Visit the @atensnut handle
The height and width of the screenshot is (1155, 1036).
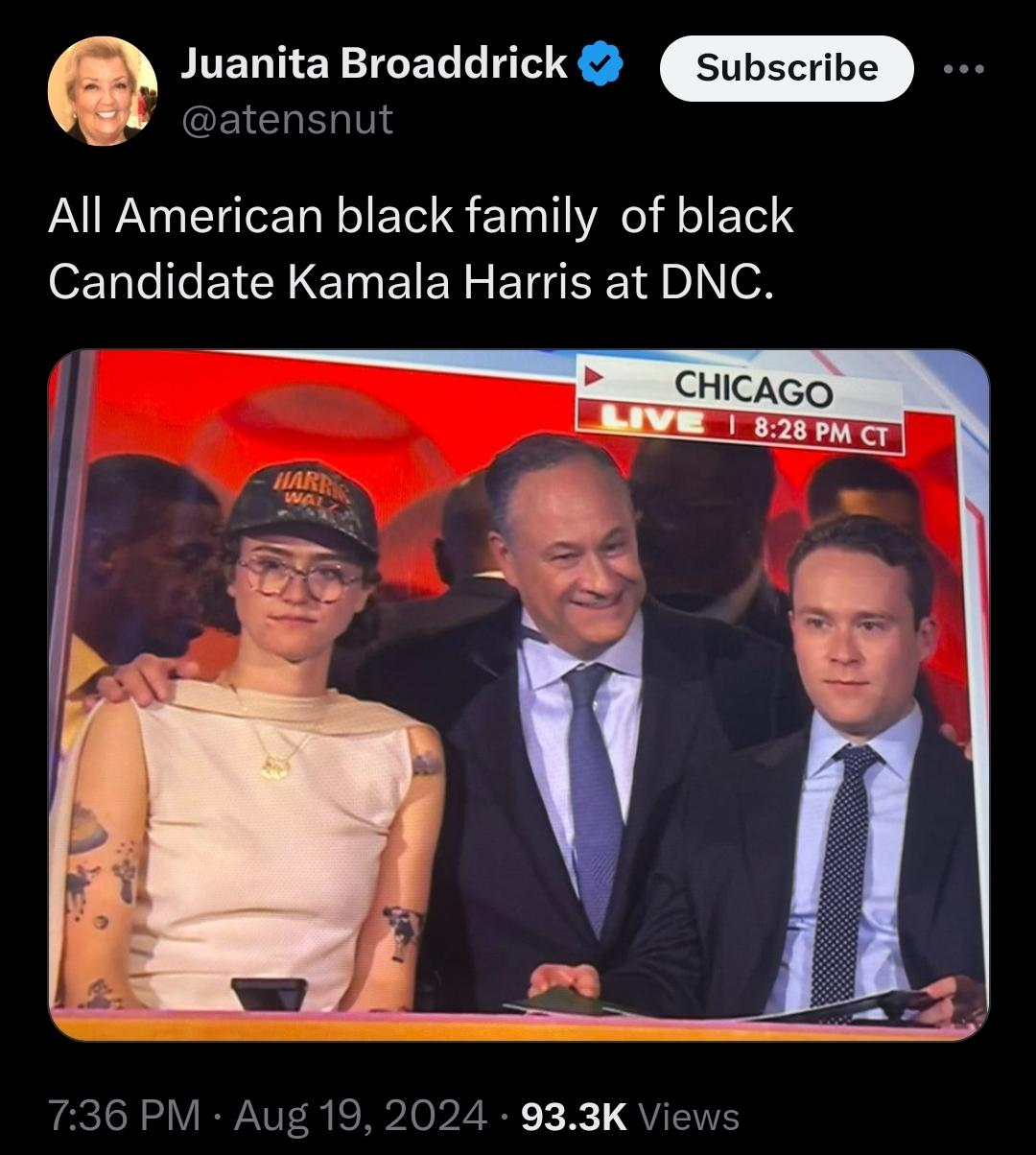tap(287, 120)
